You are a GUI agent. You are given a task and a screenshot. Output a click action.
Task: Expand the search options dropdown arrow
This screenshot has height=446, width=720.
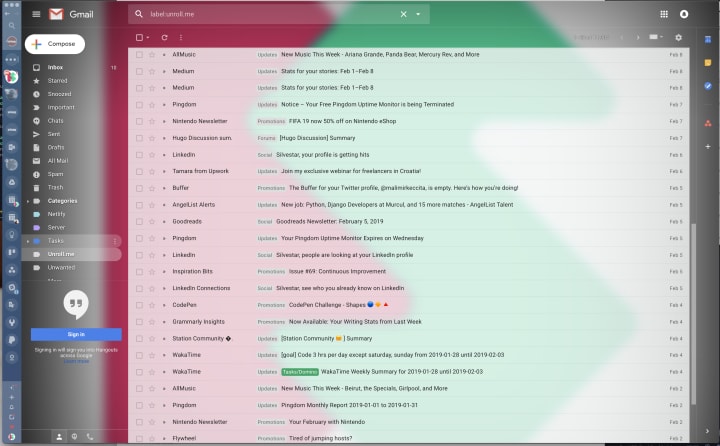coord(418,14)
